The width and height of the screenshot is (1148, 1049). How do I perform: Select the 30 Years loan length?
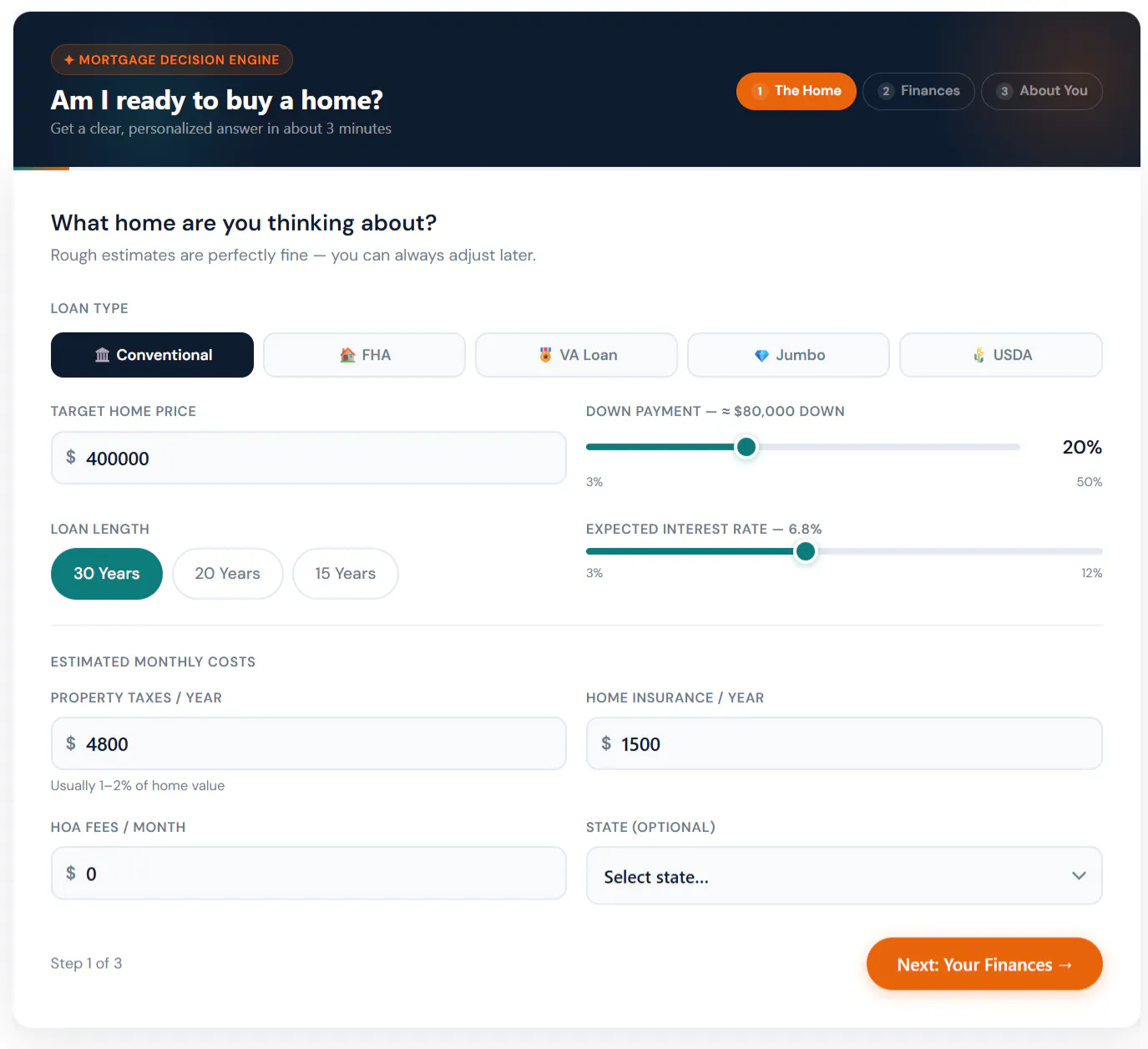pyautogui.click(x=107, y=574)
